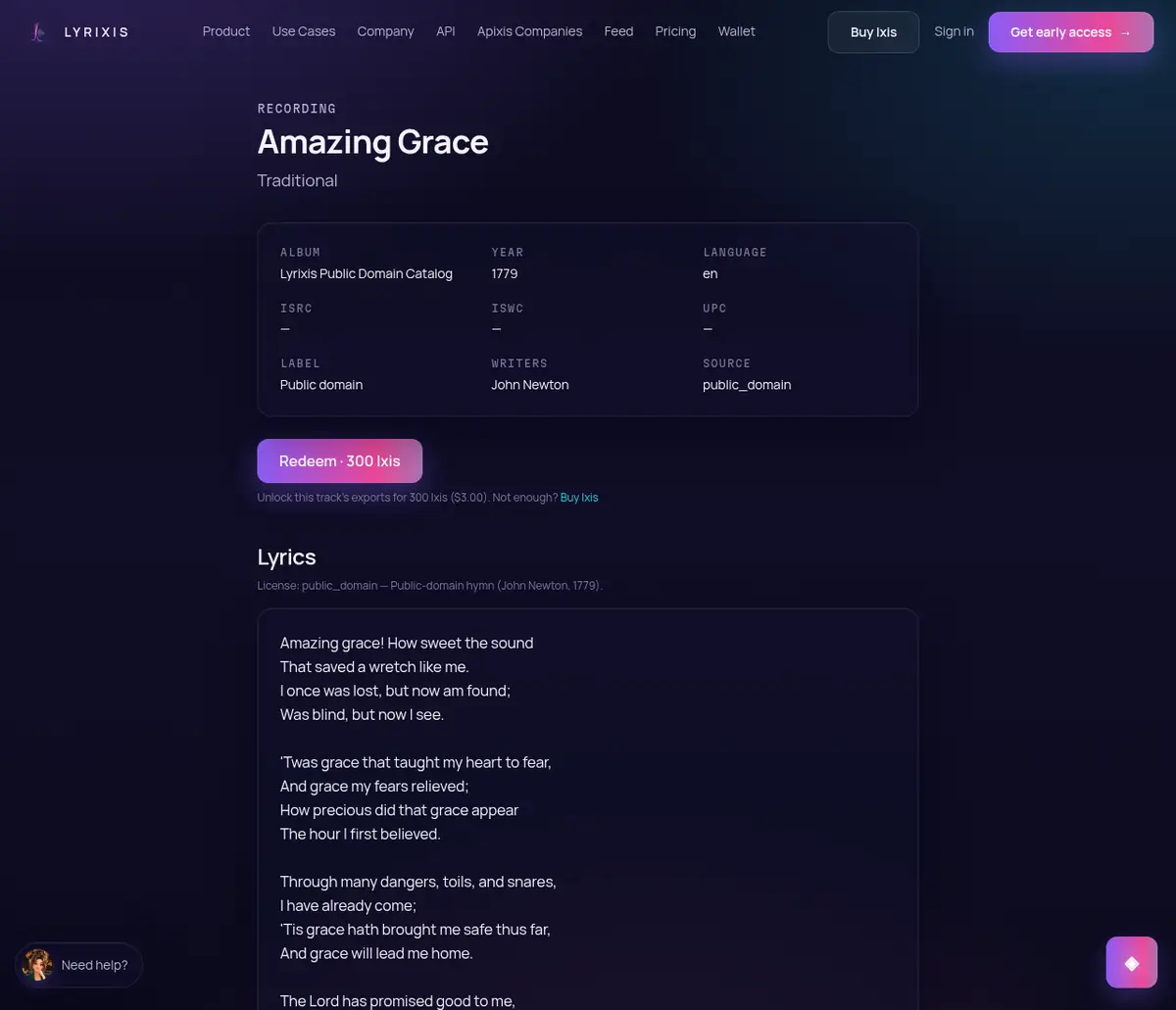Click the label value Public domain
Viewport: 1176px width, 1010px height.
[x=321, y=385]
